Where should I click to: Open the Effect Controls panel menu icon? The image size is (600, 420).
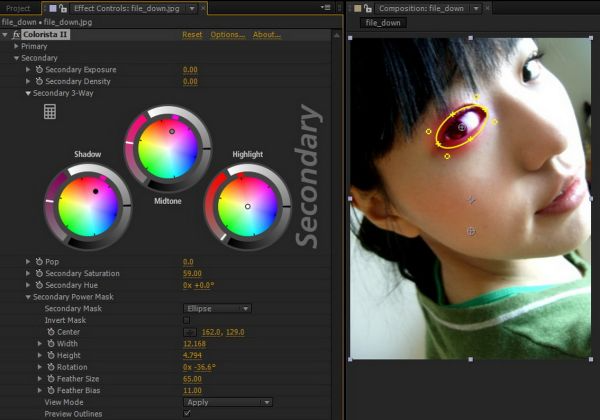[x=326, y=7]
